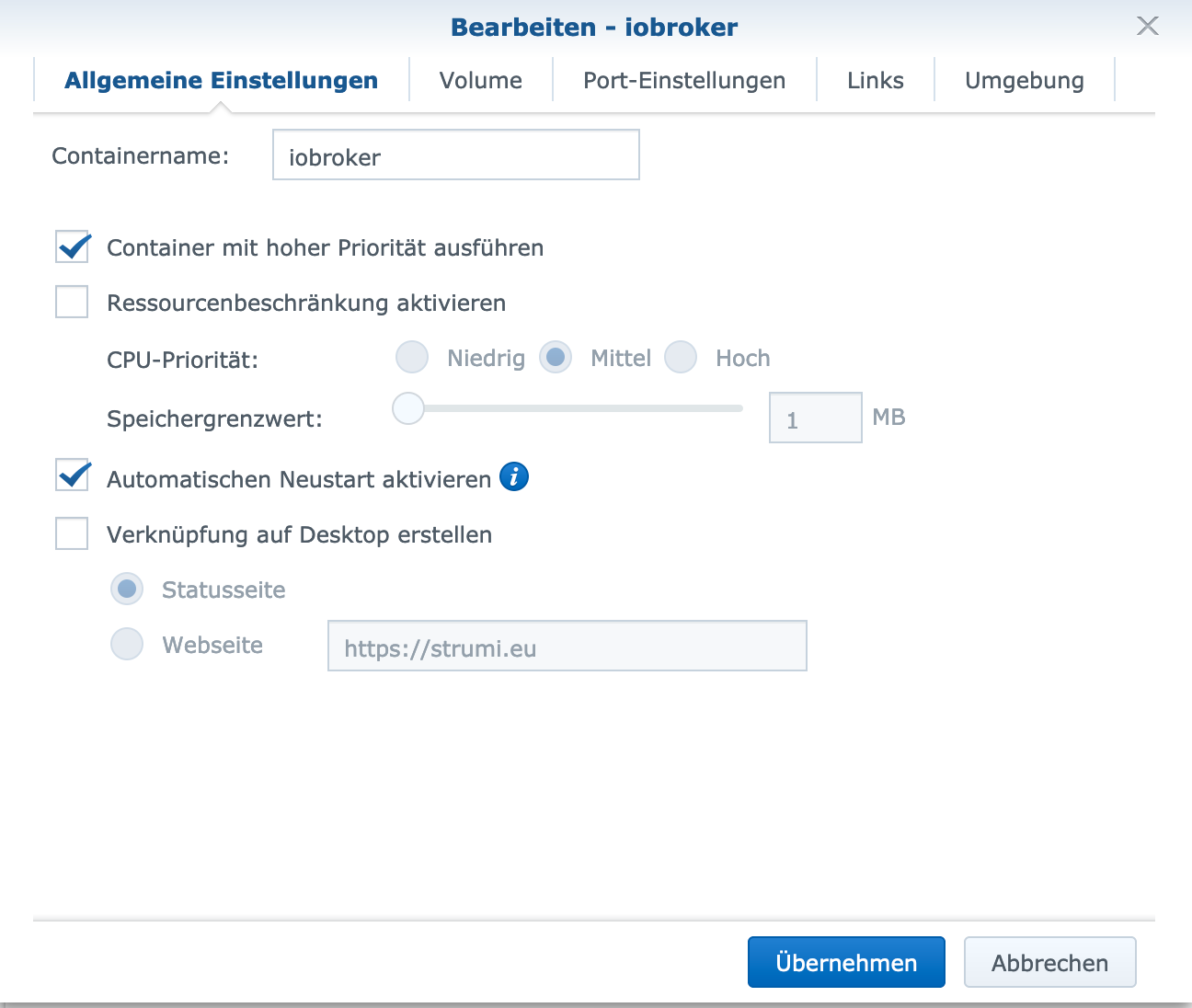Uncheck Container mit hoher Priorität ausführen

72,246
